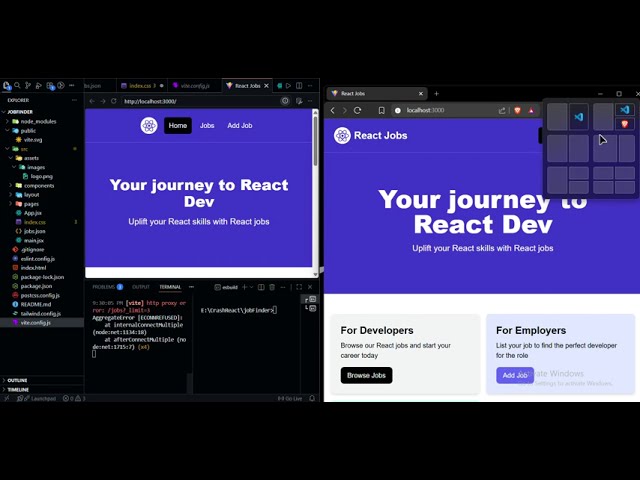Open the Explorer view in VS Code activity bar
The height and width of the screenshot is (480, 640).
[x=7, y=86]
